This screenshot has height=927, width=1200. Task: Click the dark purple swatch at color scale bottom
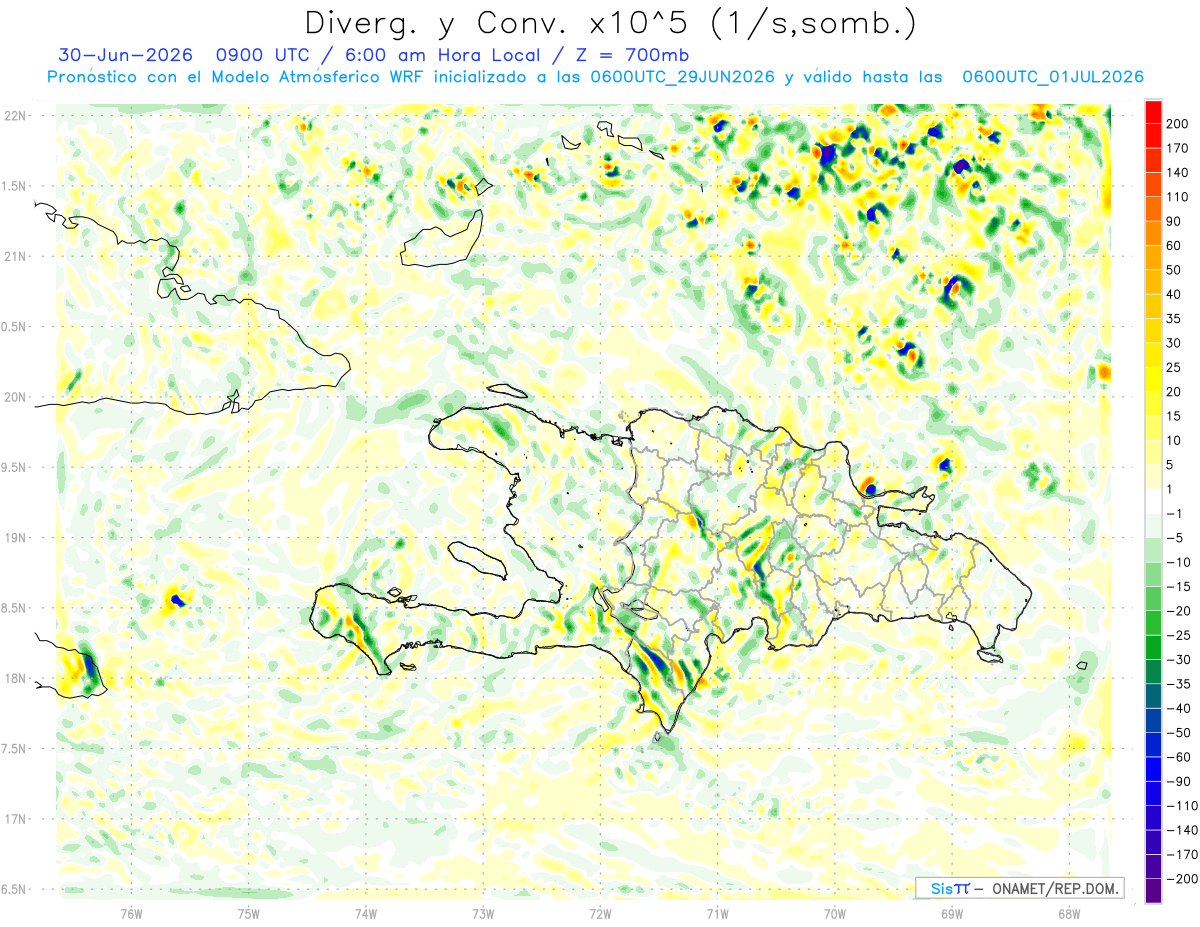(x=1153, y=891)
